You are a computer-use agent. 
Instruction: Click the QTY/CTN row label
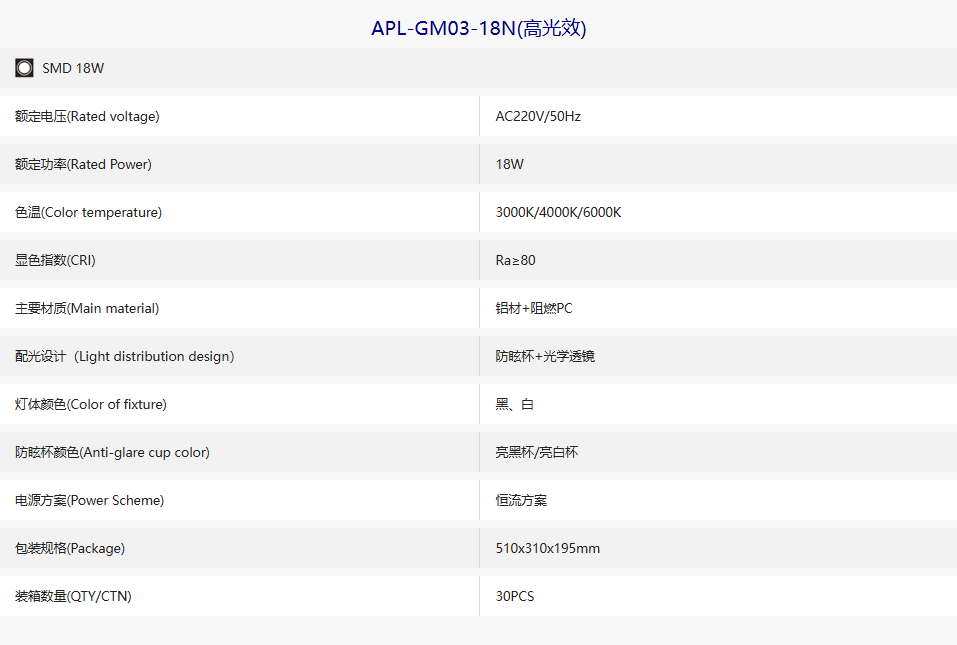pos(73,596)
